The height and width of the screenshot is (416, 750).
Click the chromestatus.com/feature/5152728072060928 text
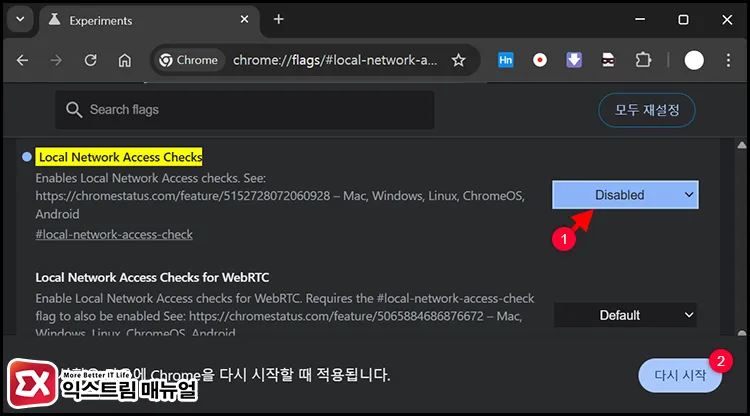183,196
